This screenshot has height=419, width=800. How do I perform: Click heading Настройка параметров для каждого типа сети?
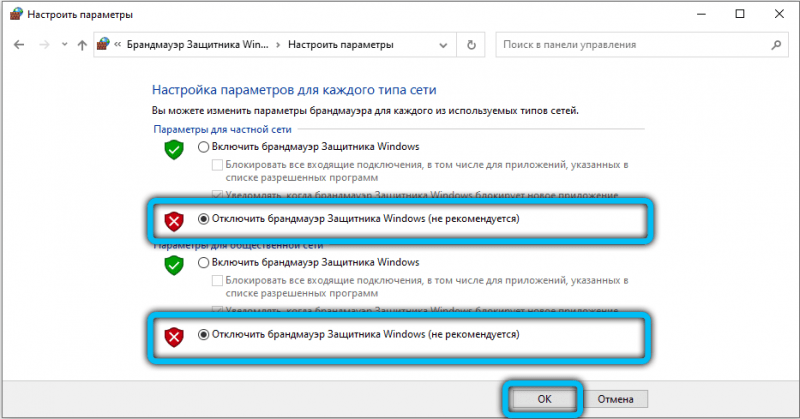[x=294, y=90]
